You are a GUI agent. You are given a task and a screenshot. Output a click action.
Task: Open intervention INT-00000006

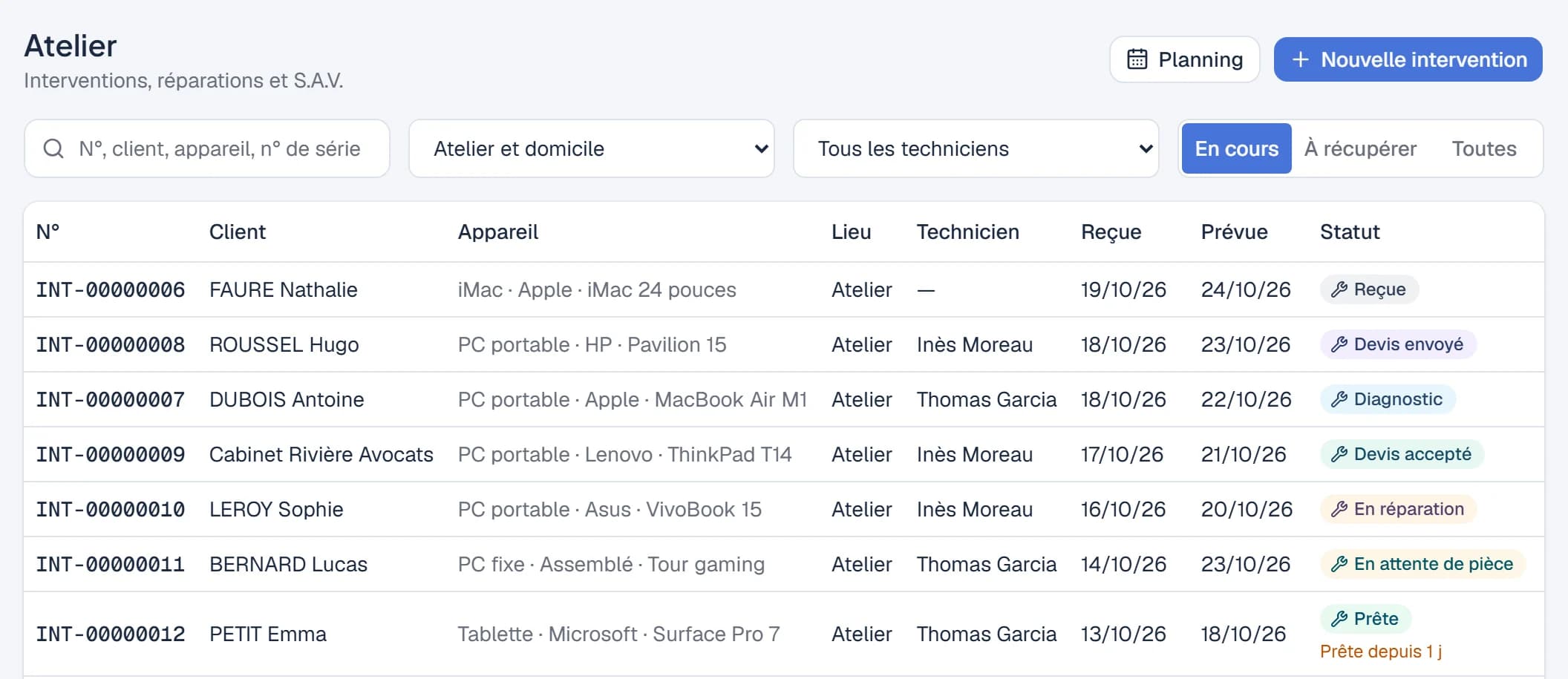111,289
